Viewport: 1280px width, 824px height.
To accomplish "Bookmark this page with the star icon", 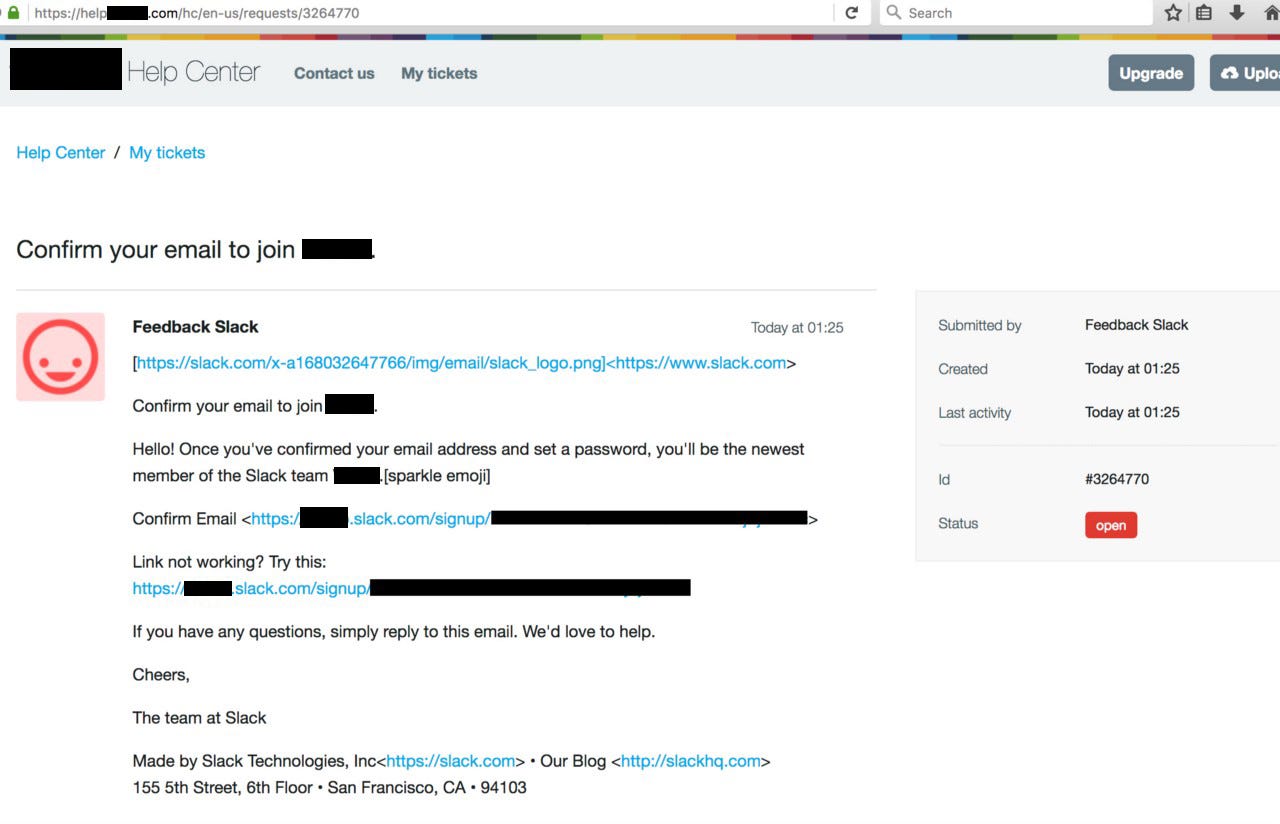I will pos(1173,13).
